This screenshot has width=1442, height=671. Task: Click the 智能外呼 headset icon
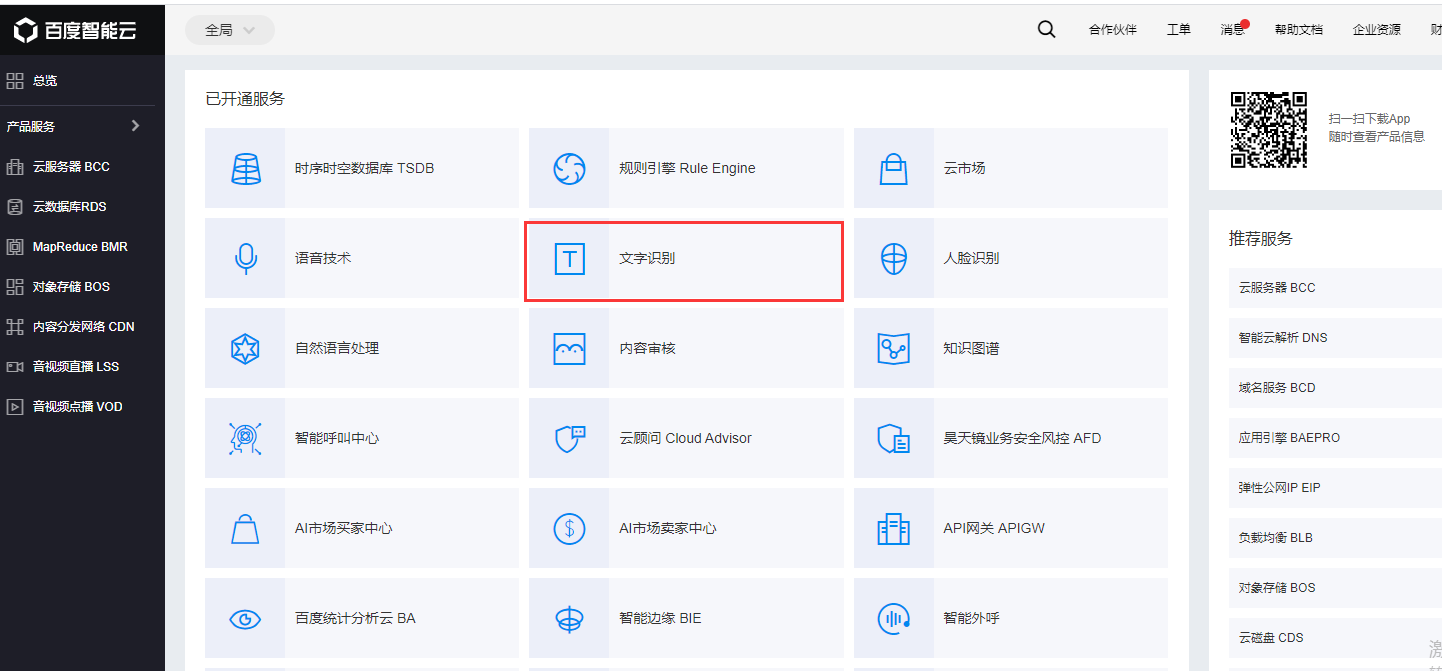893,618
